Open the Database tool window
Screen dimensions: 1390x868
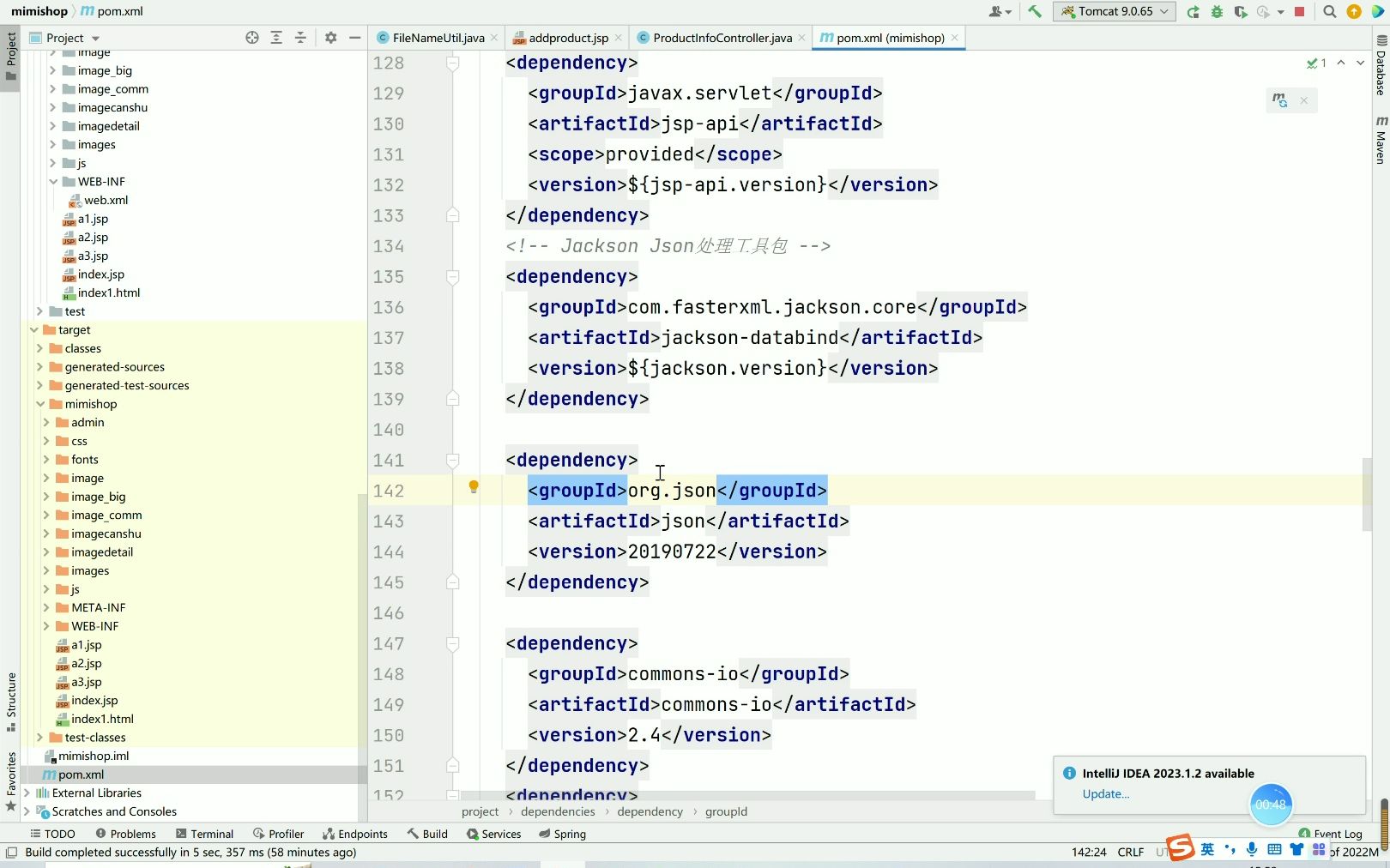[1381, 67]
